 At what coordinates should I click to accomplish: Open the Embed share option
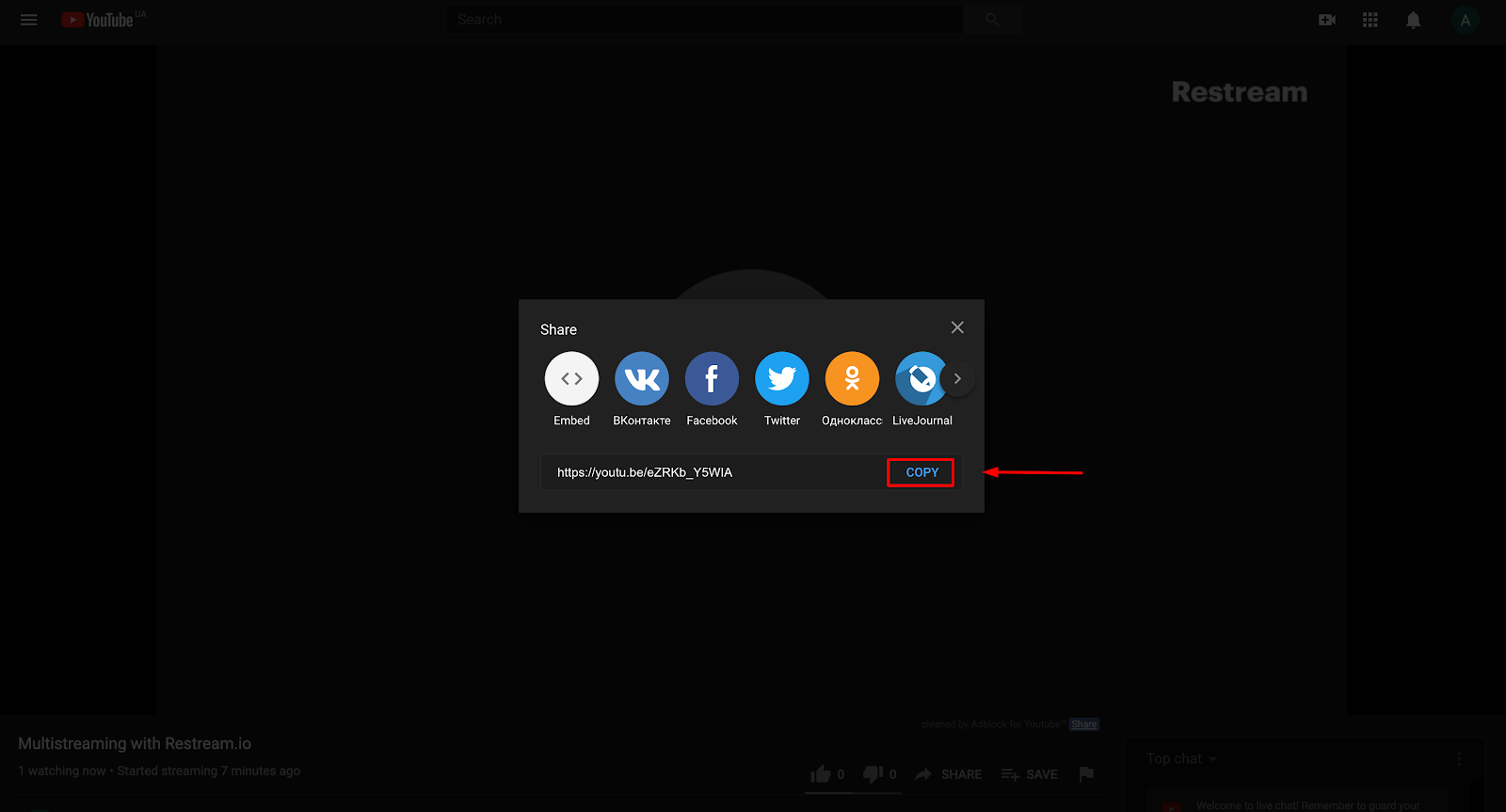(571, 378)
